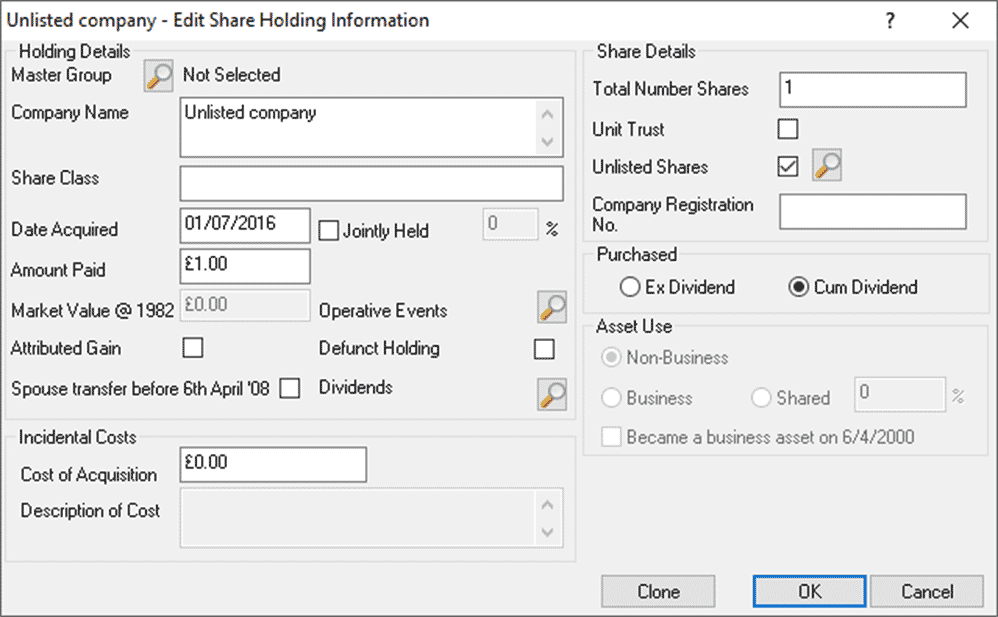Open the Operative Events lookup

click(x=551, y=308)
